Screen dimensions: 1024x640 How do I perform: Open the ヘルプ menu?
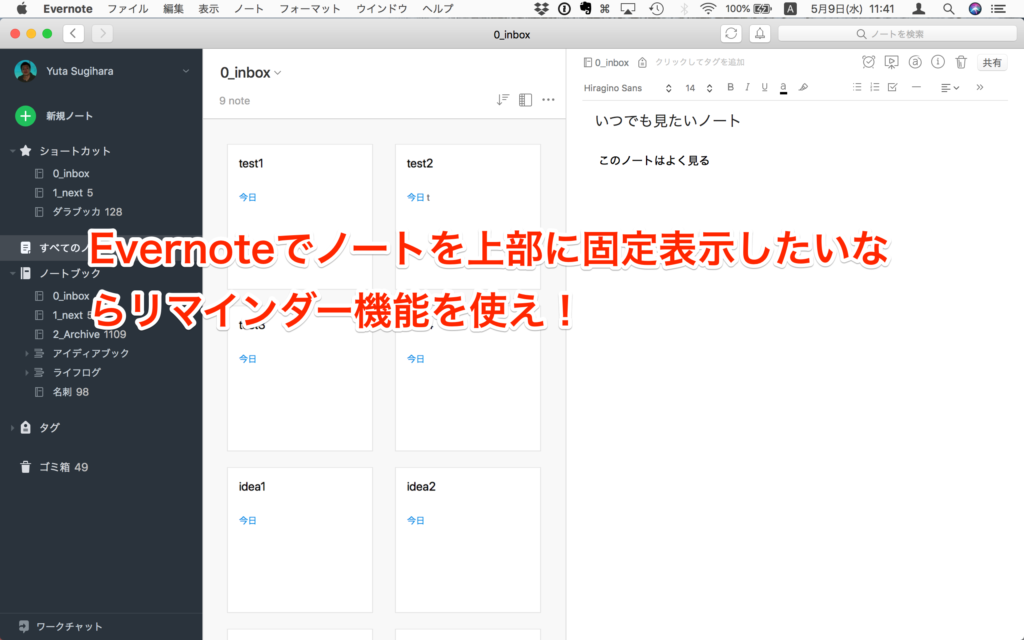438,8
